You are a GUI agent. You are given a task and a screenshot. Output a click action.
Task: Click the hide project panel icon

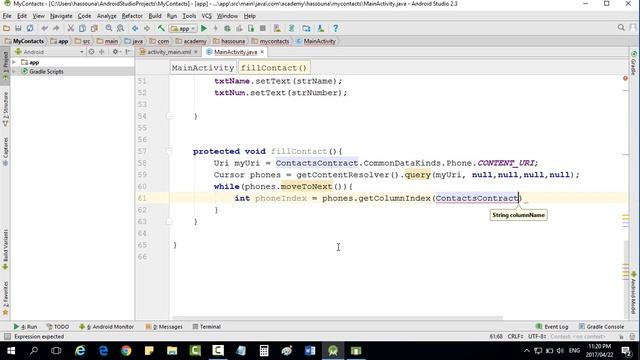click(x=128, y=52)
